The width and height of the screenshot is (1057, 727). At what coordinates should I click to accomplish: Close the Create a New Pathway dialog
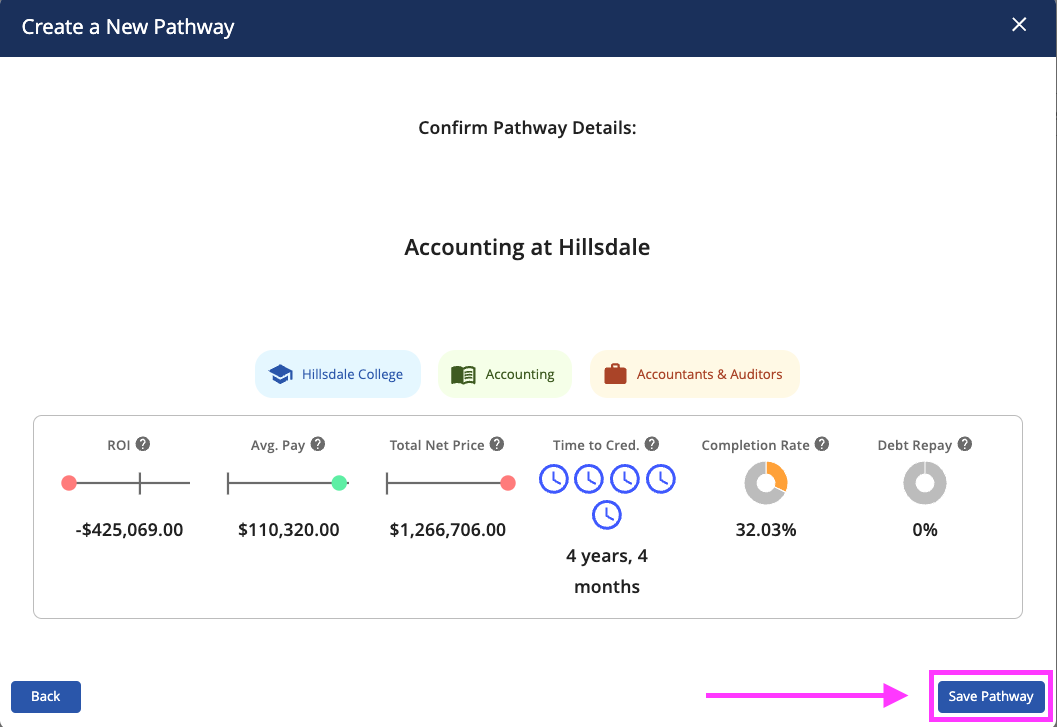[x=1019, y=25]
